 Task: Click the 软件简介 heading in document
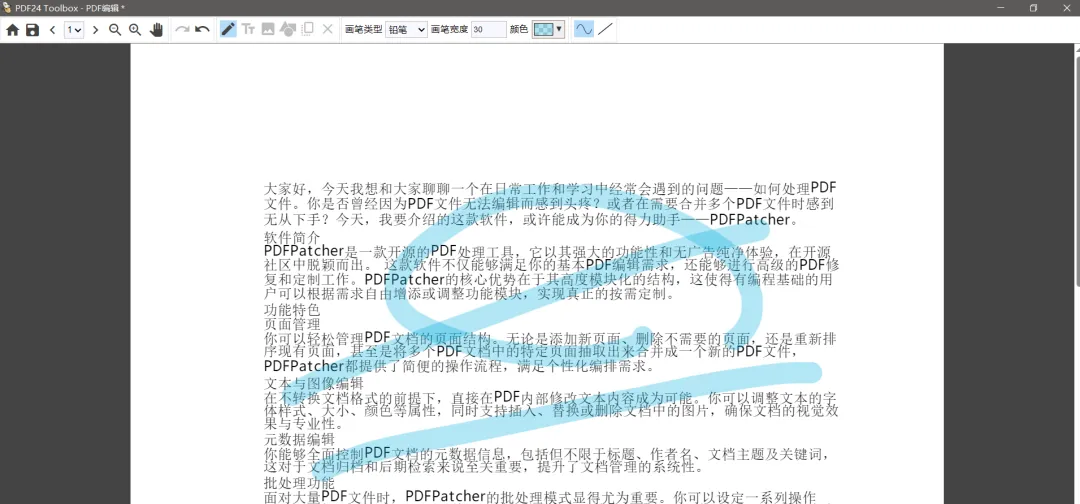click(x=292, y=236)
